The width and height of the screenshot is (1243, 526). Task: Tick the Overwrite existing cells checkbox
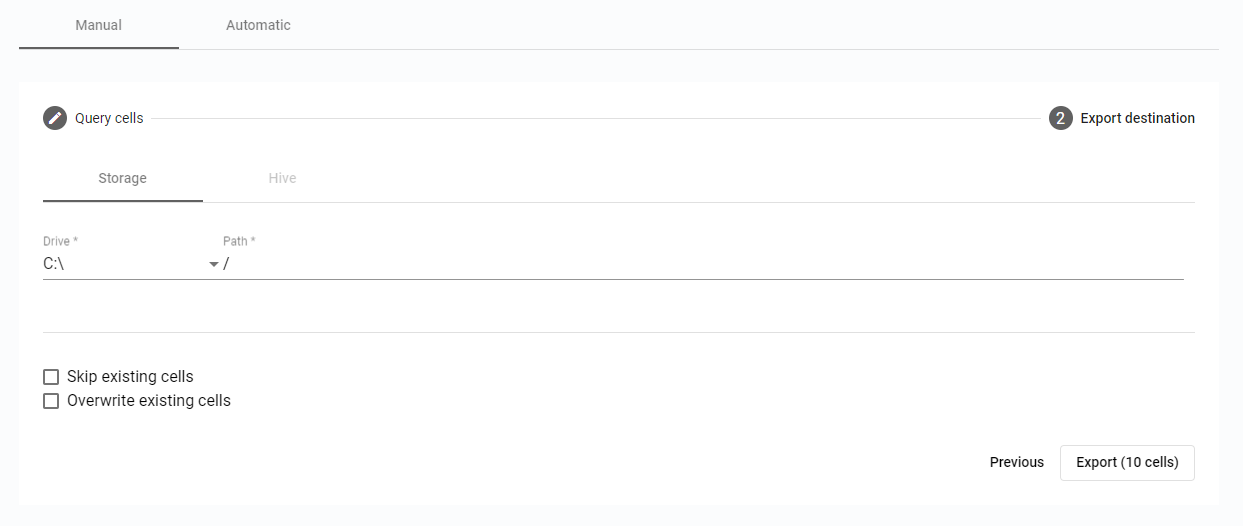[x=51, y=401]
